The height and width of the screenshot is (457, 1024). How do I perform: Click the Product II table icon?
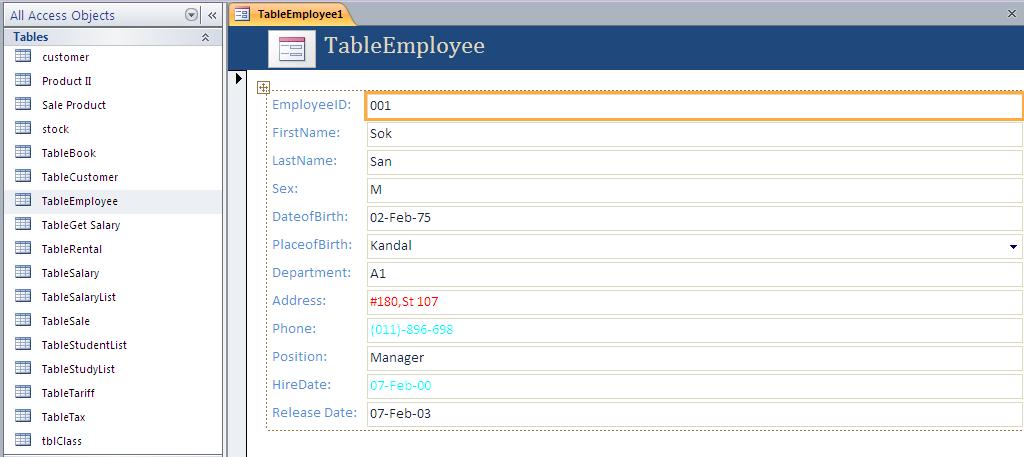point(23,81)
